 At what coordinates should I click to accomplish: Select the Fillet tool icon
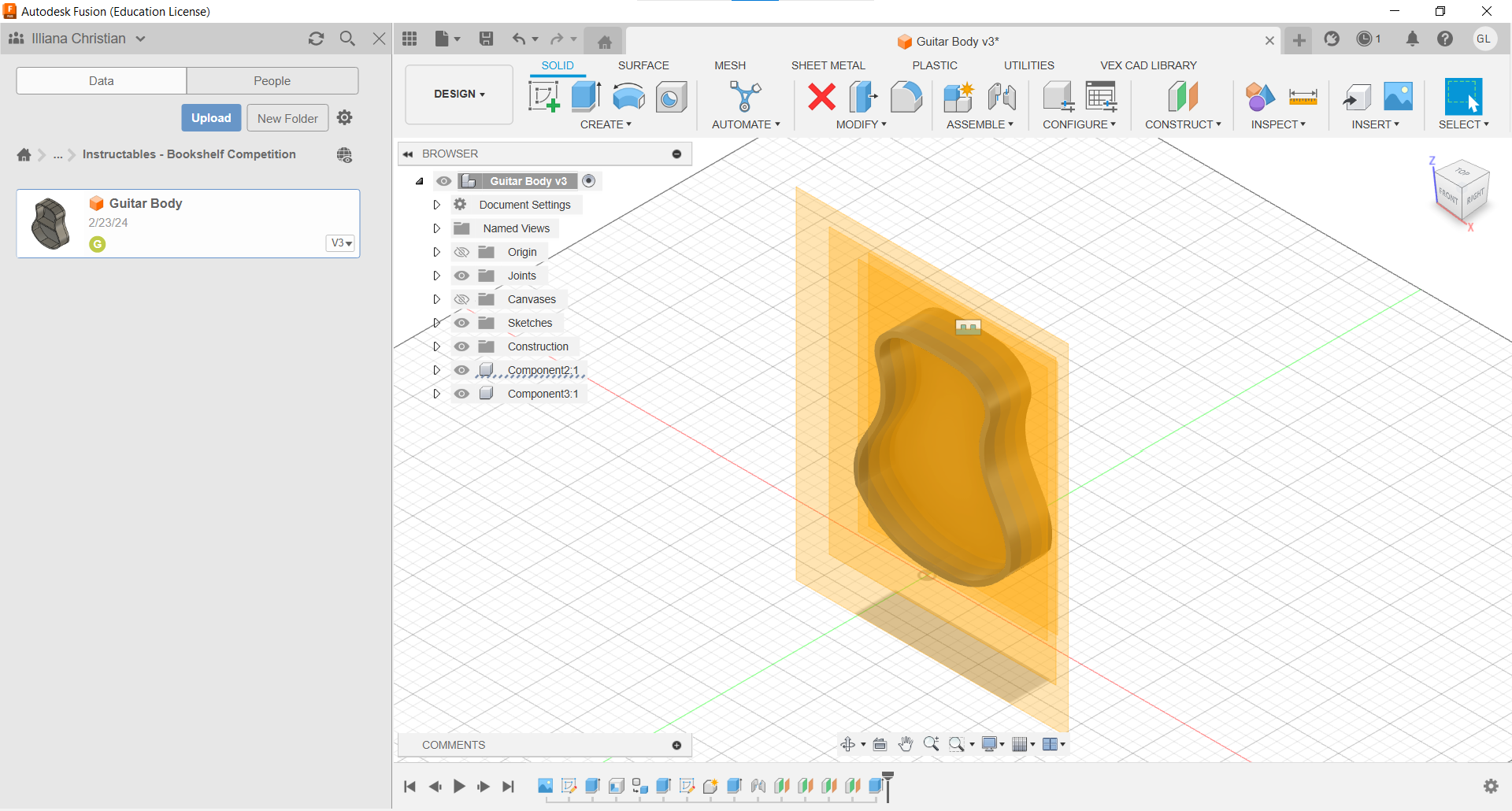coord(906,97)
